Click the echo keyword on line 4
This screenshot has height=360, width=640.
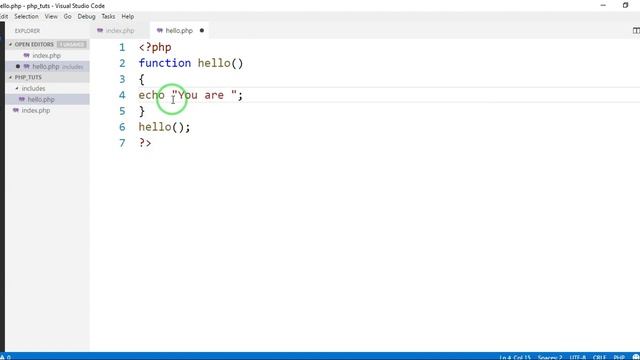coord(151,95)
